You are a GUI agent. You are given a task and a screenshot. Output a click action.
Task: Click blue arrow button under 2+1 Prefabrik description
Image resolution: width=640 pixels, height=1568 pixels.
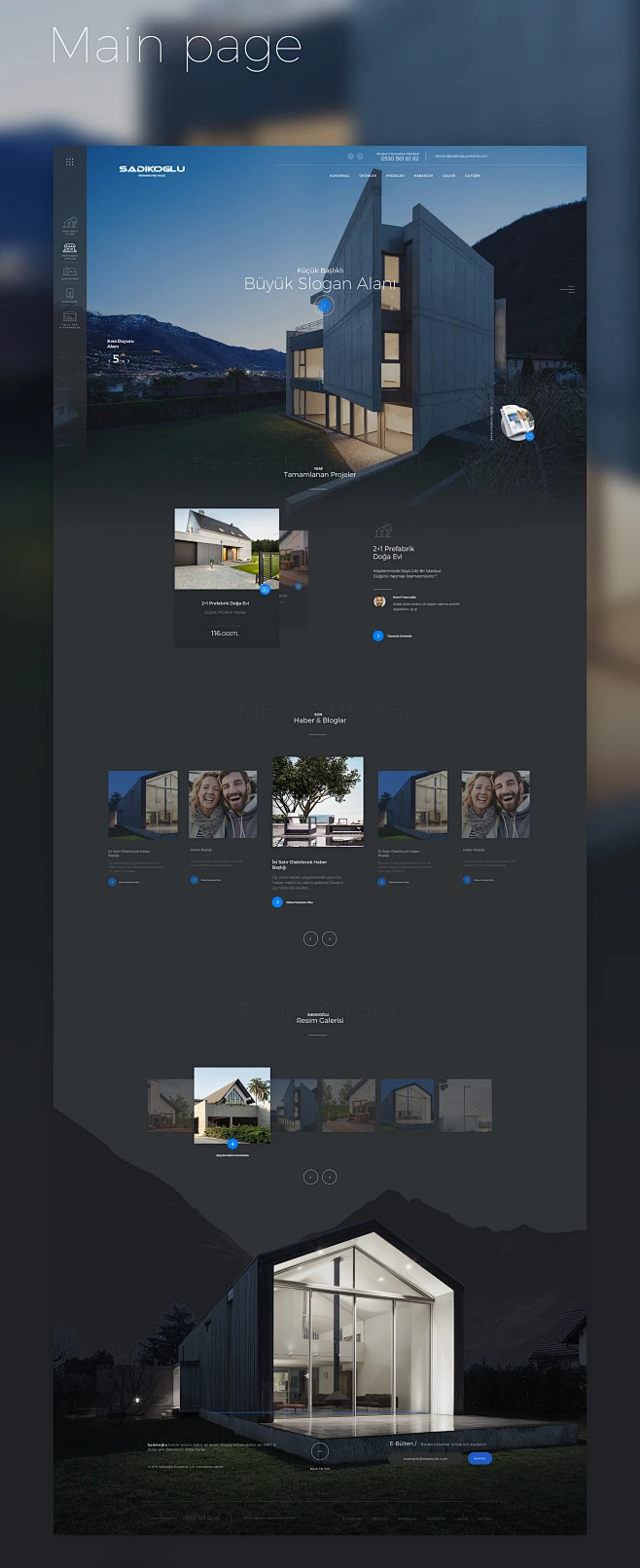(x=378, y=636)
